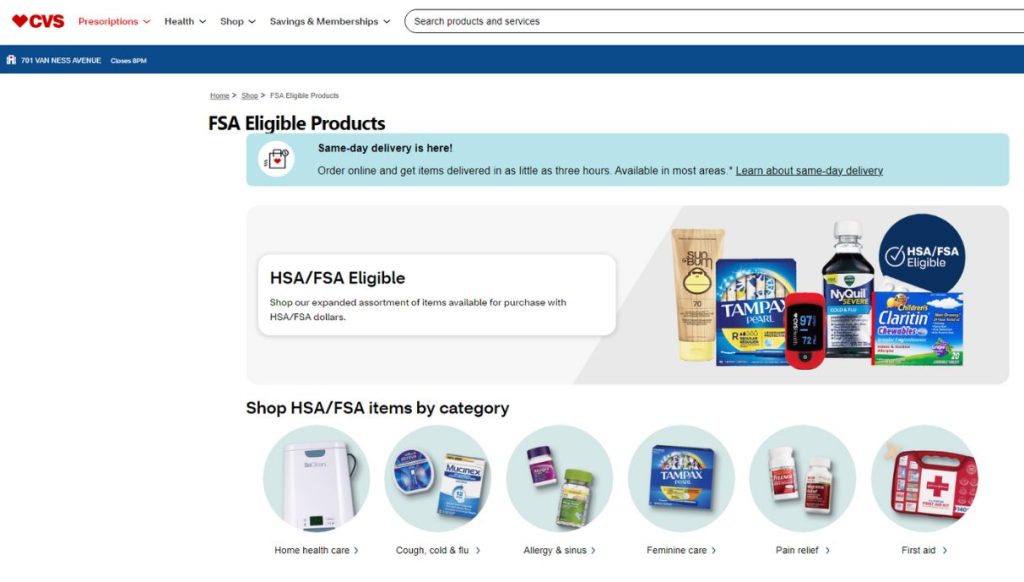Viewport: 1024px width, 582px height.
Task: Go to Shop breadcrumb link
Action: 249,95
